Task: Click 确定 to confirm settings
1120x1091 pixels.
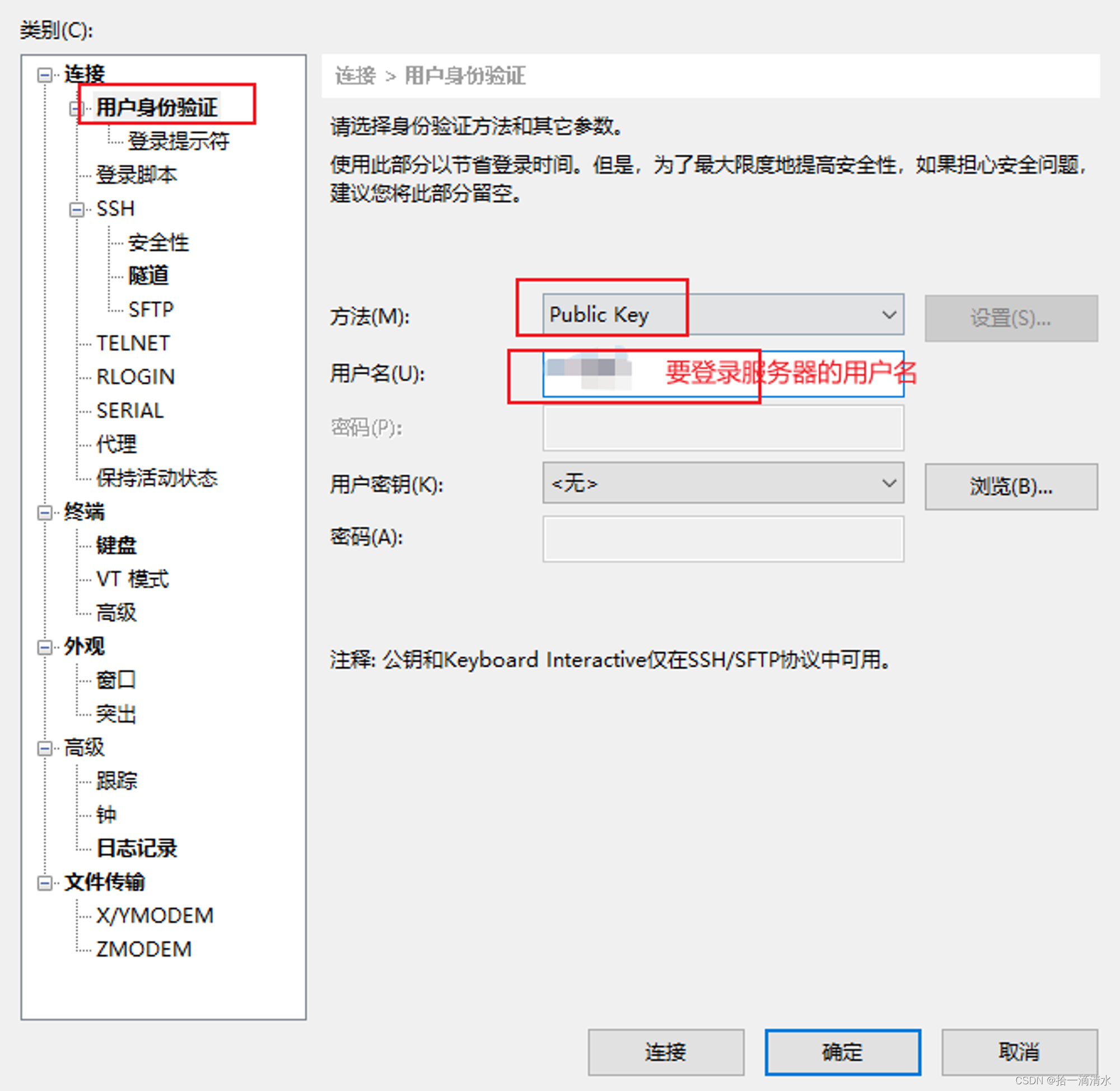Action: pyautogui.click(x=855, y=1055)
